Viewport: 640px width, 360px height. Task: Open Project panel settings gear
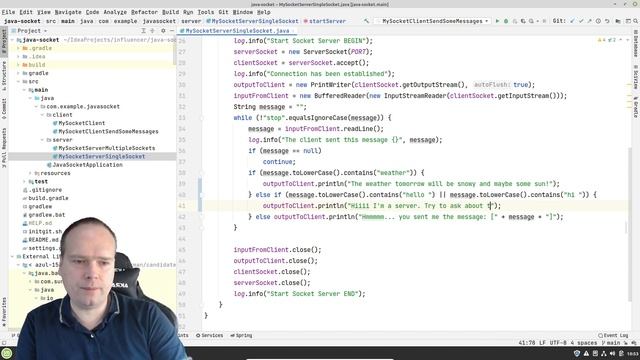[x=163, y=31]
